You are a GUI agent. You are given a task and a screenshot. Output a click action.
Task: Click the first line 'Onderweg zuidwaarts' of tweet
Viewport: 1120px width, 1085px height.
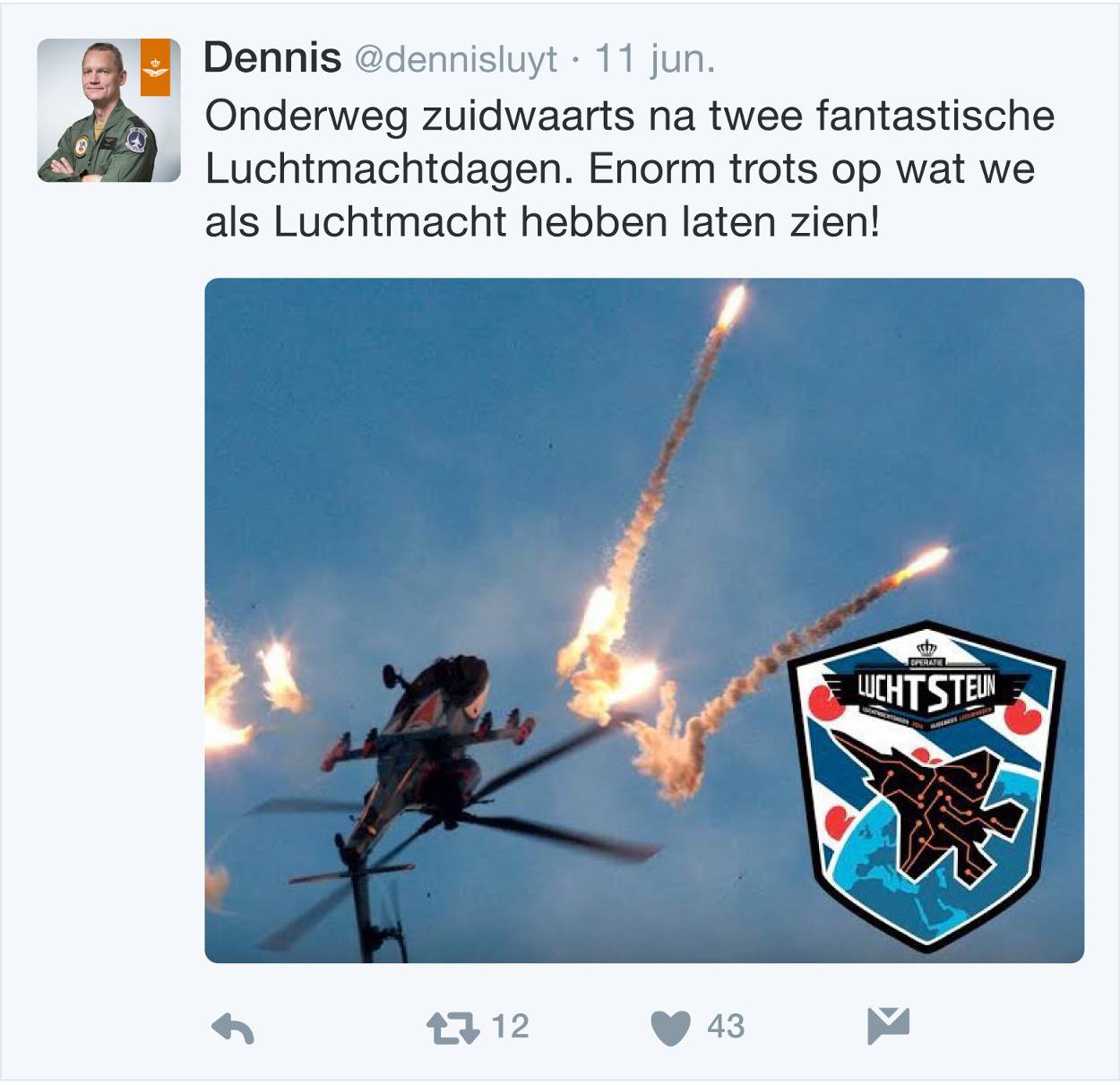421,117
